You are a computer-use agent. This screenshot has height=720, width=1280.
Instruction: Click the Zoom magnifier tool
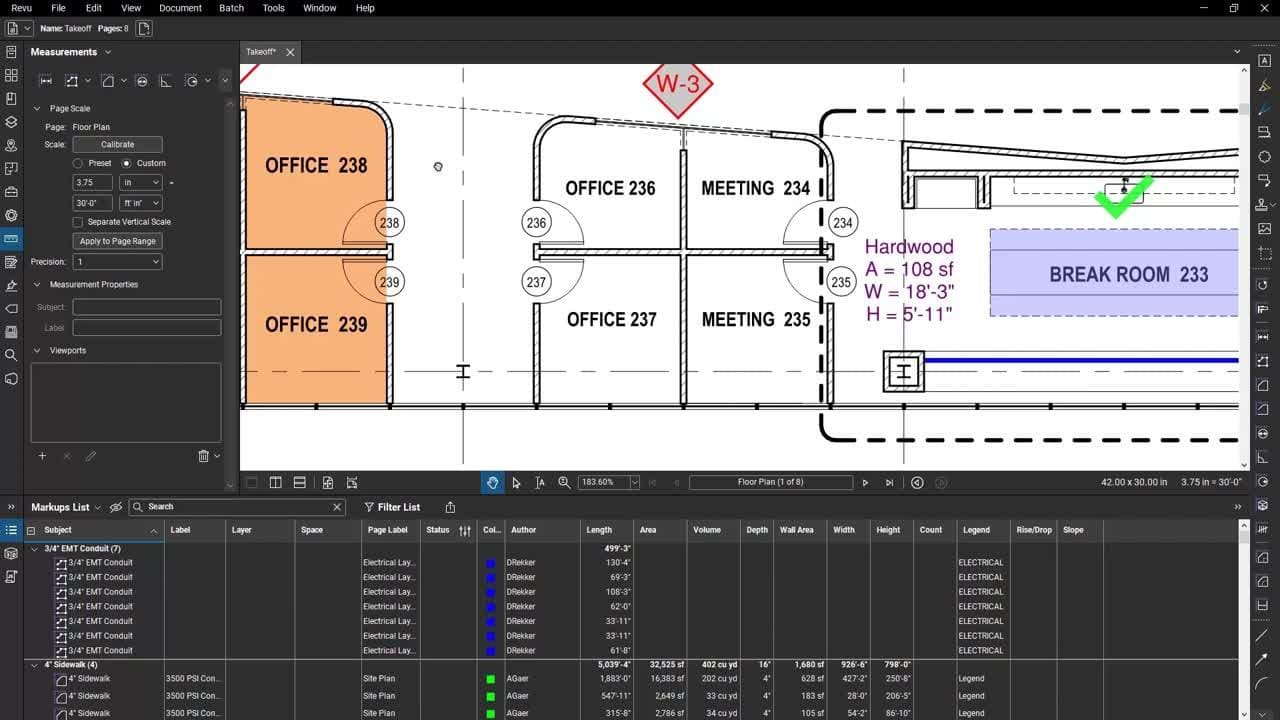coord(564,482)
